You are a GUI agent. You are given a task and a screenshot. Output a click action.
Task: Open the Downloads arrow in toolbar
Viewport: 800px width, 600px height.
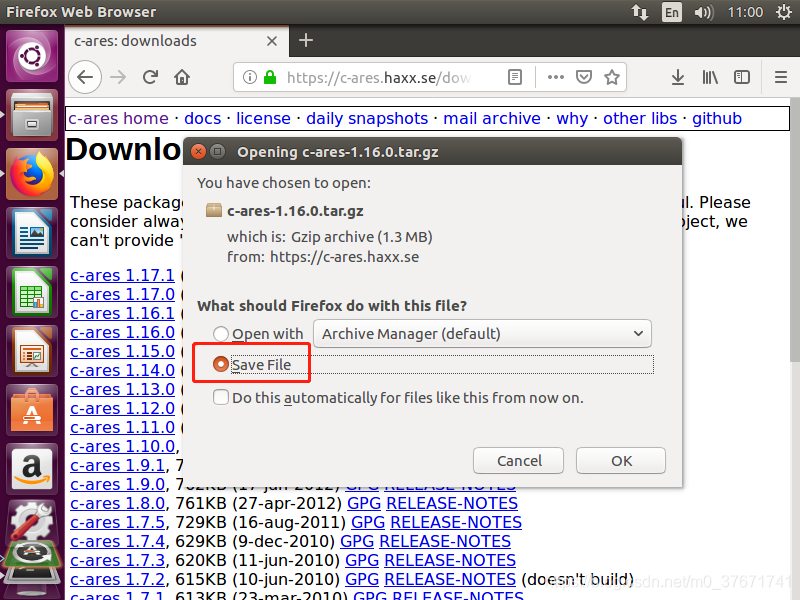coord(678,77)
